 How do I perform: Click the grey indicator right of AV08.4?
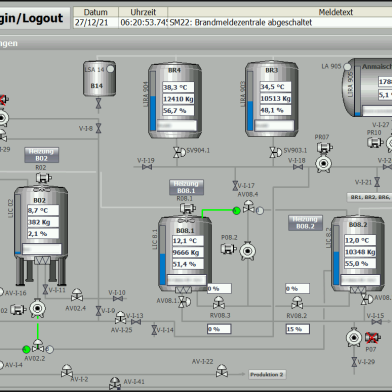pos(260,211)
